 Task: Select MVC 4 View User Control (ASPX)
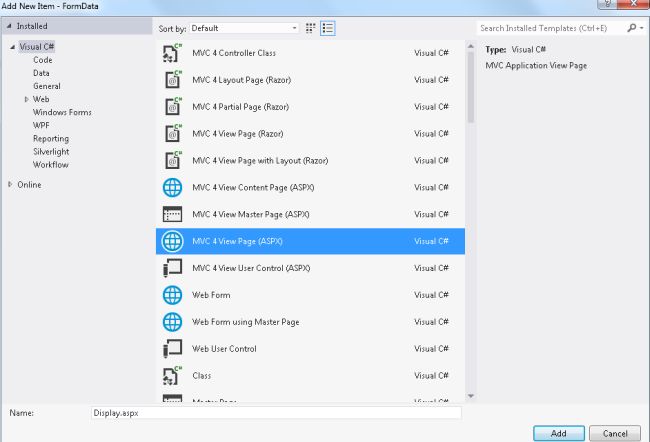click(251, 268)
